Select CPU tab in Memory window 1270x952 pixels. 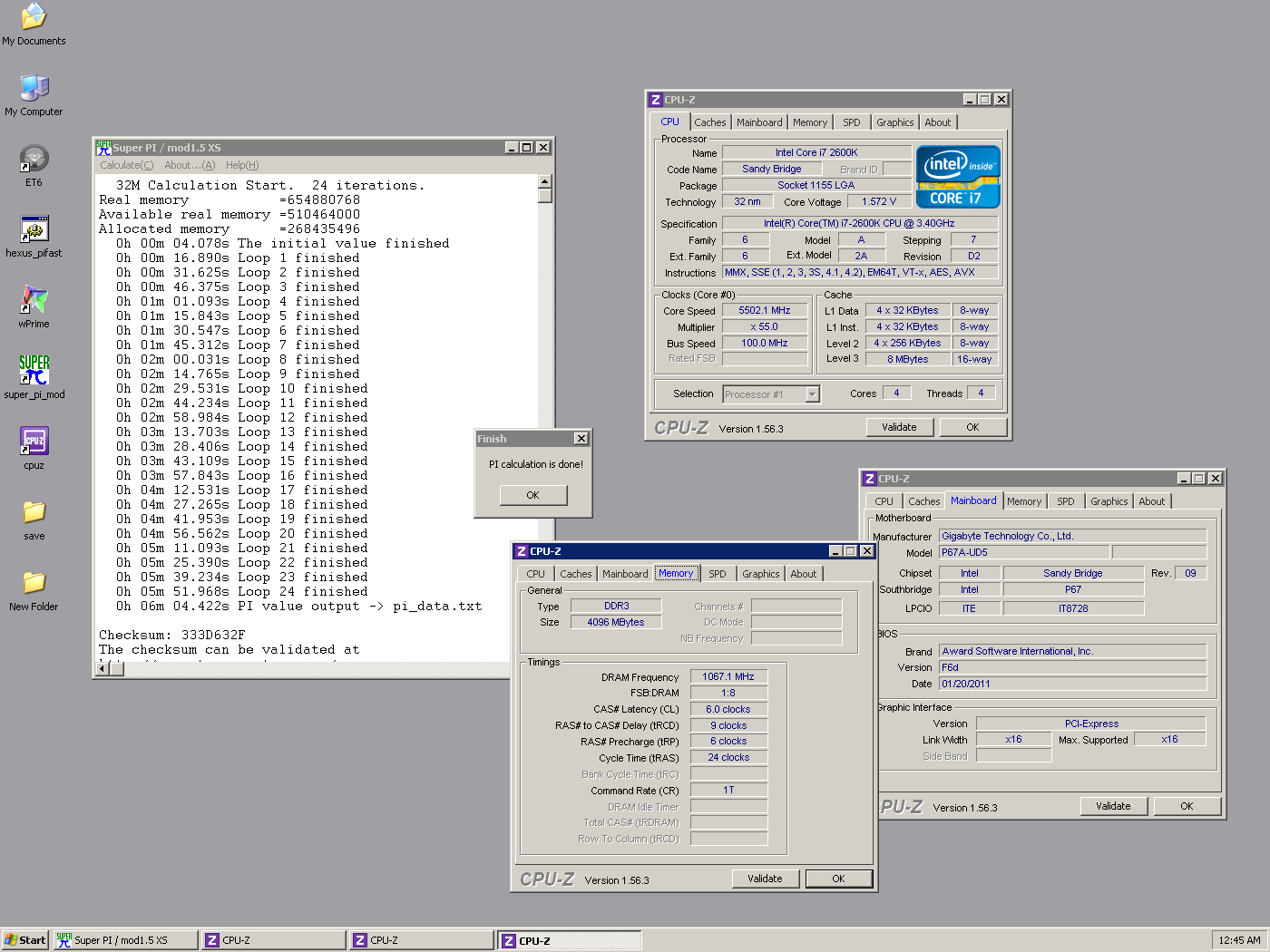[x=535, y=574]
